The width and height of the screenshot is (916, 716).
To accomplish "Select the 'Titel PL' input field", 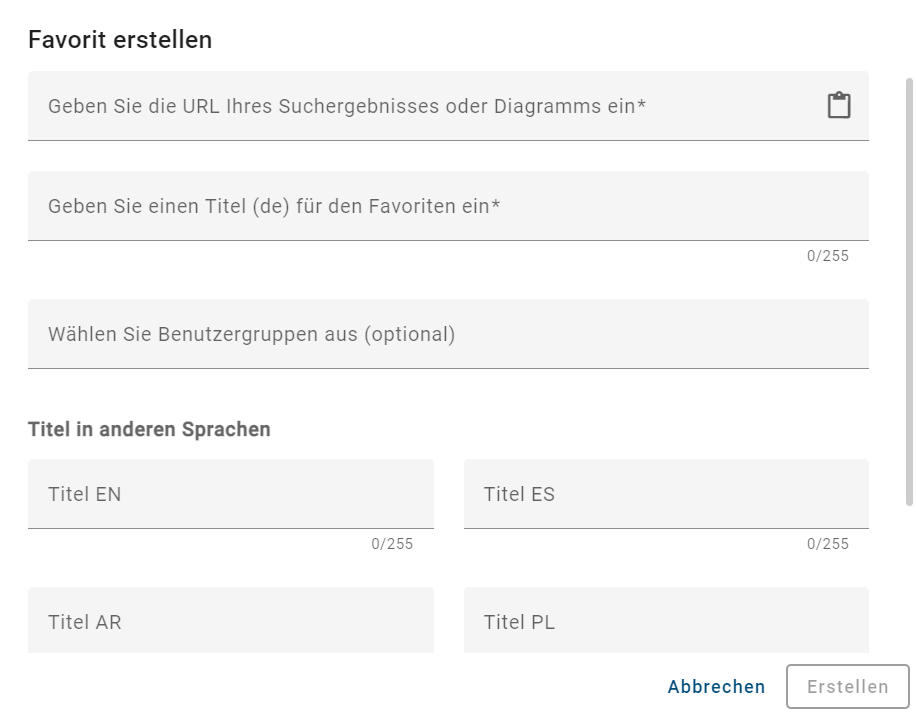I will 665,621.
